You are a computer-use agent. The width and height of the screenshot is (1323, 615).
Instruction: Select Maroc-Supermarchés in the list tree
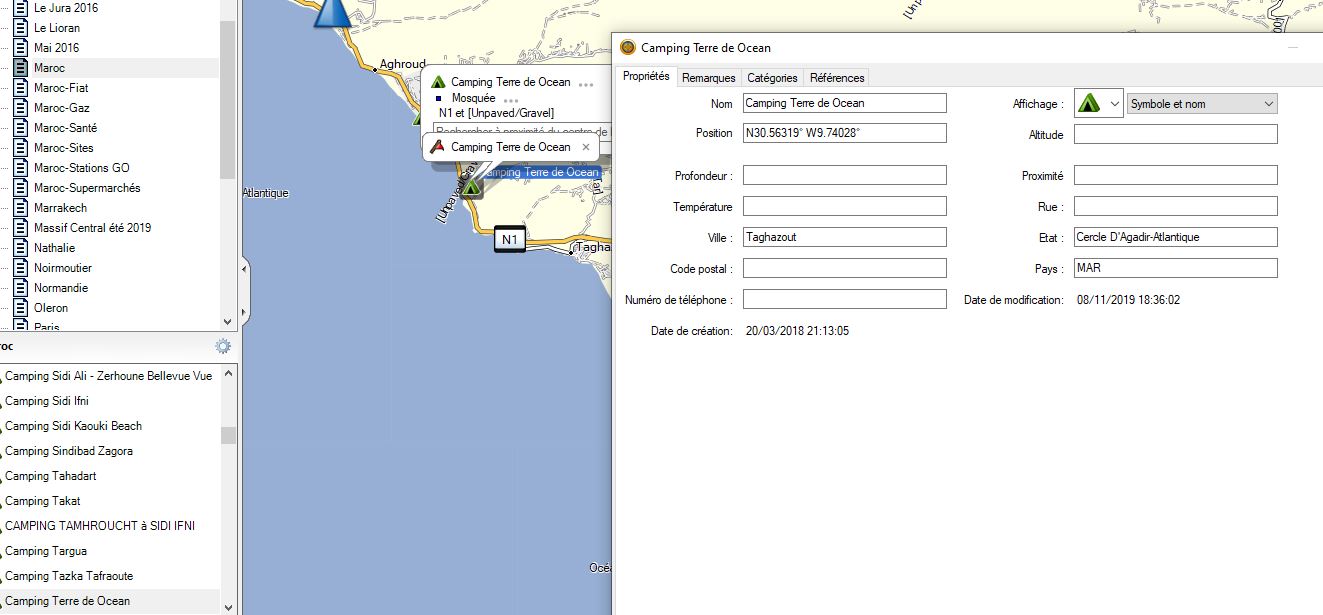(87, 188)
